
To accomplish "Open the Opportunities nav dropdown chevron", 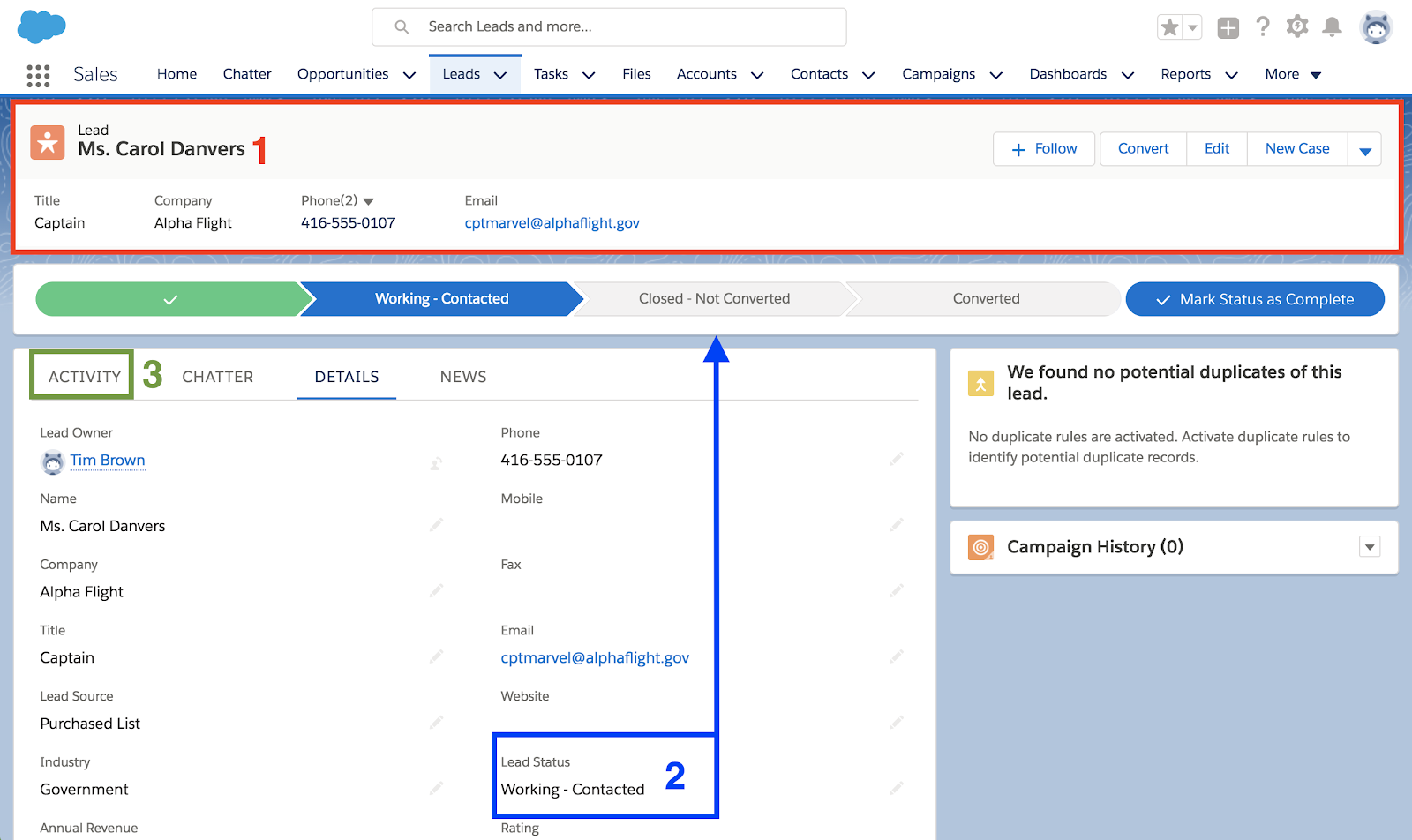I will 409,75.
